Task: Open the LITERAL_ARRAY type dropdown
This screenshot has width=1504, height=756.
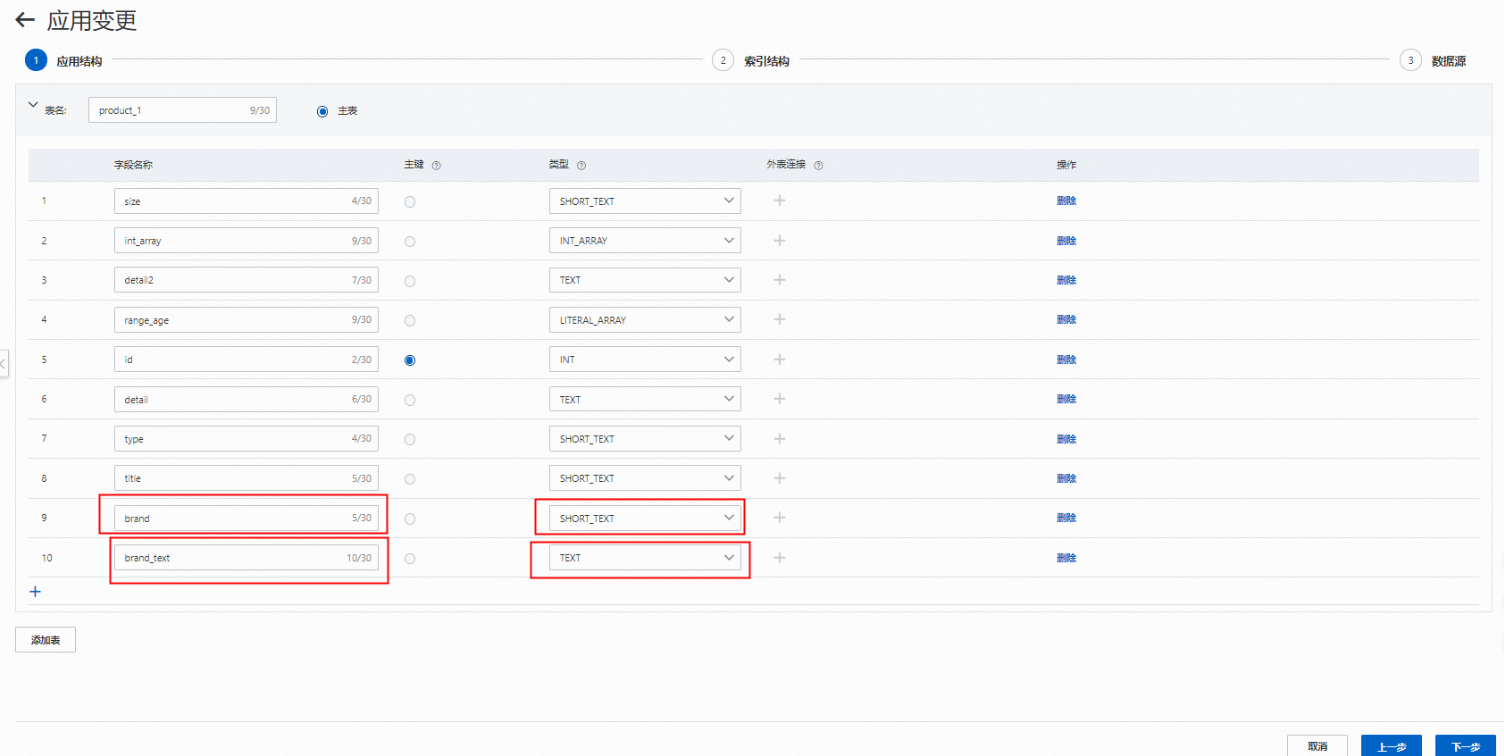Action: (645, 320)
